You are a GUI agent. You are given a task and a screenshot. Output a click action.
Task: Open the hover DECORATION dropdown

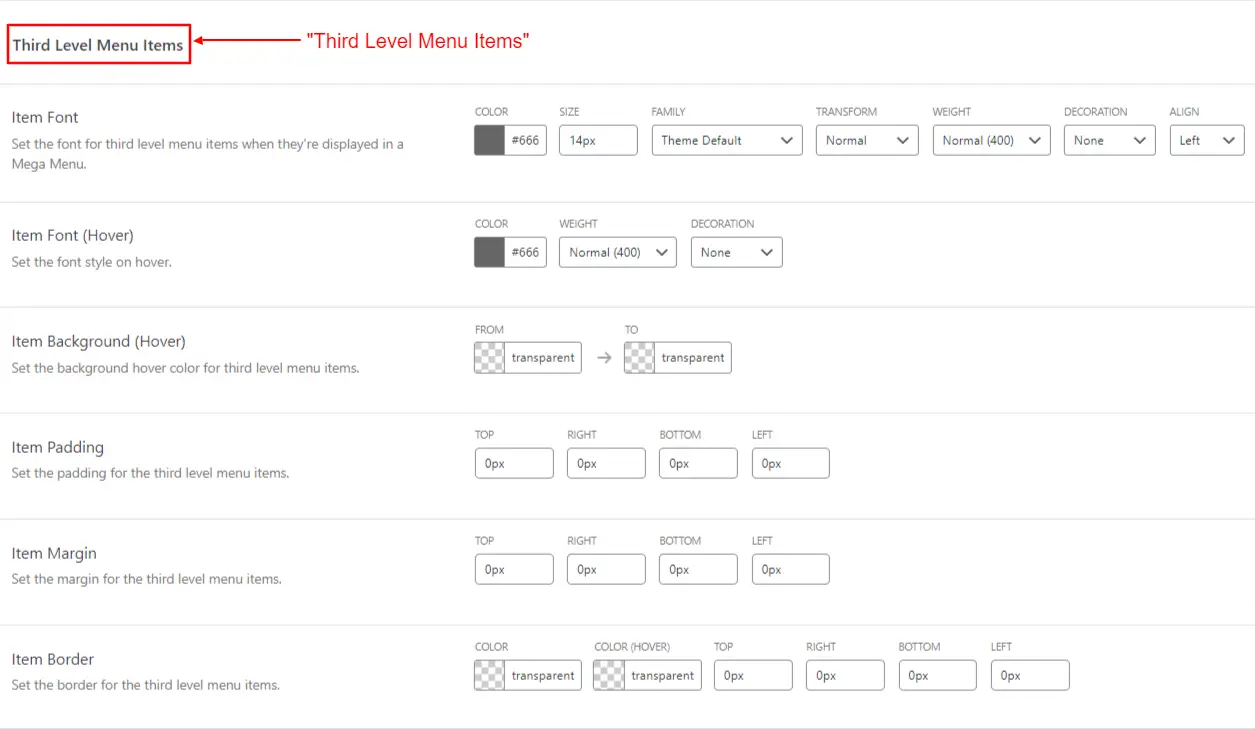736,252
